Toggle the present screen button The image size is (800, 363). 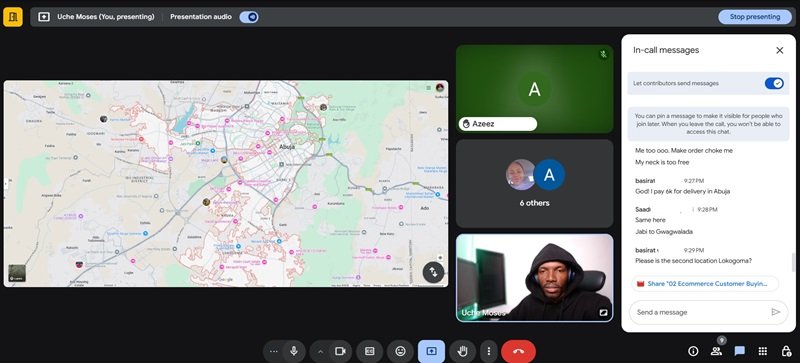[431, 351]
